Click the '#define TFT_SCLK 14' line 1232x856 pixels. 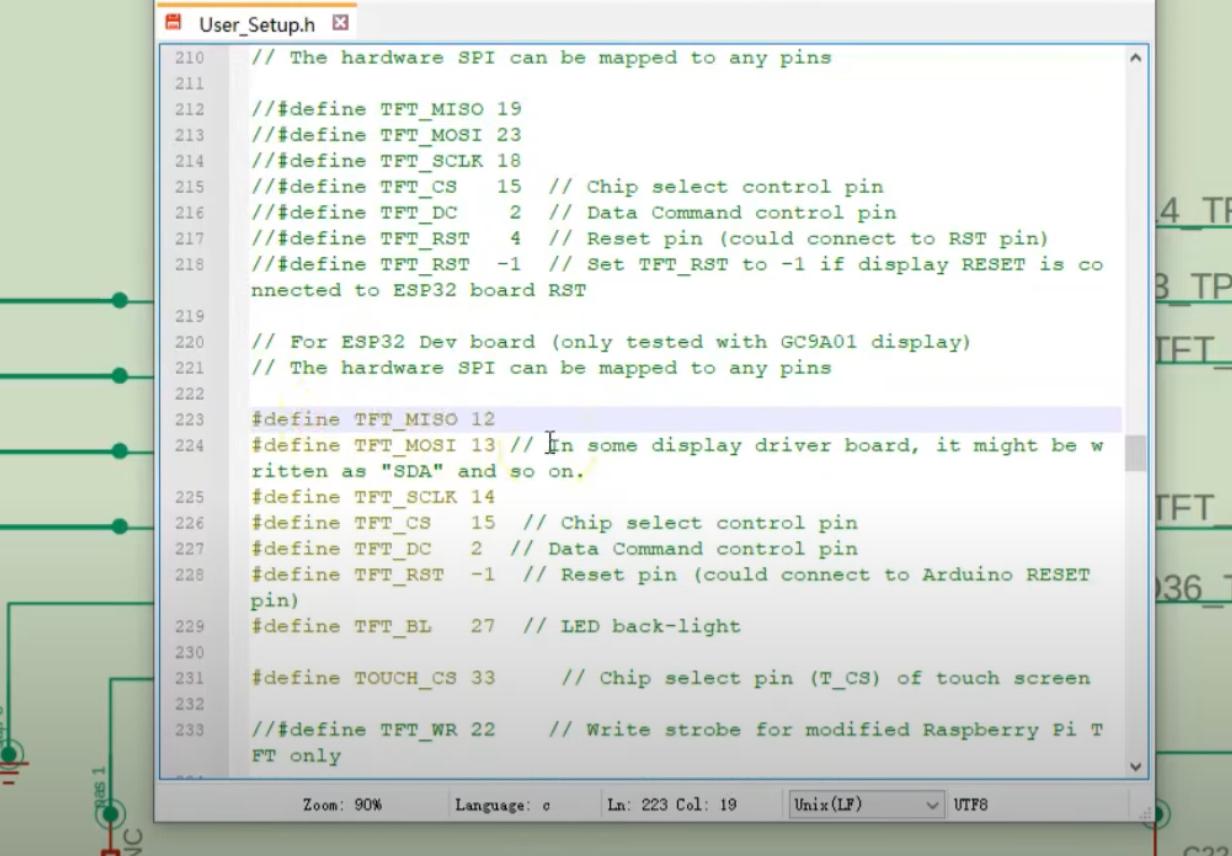tap(373, 497)
